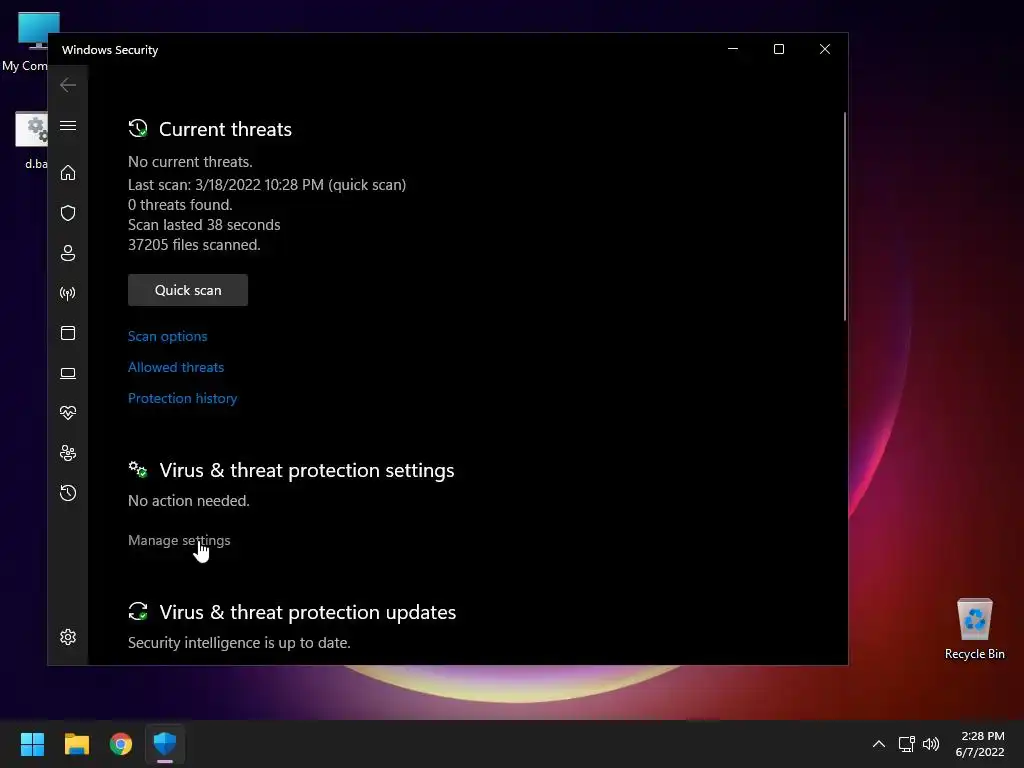This screenshot has height=768, width=1024.
Task: Launch Google Chrome from taskbar
Action: (x=121, y=744)
